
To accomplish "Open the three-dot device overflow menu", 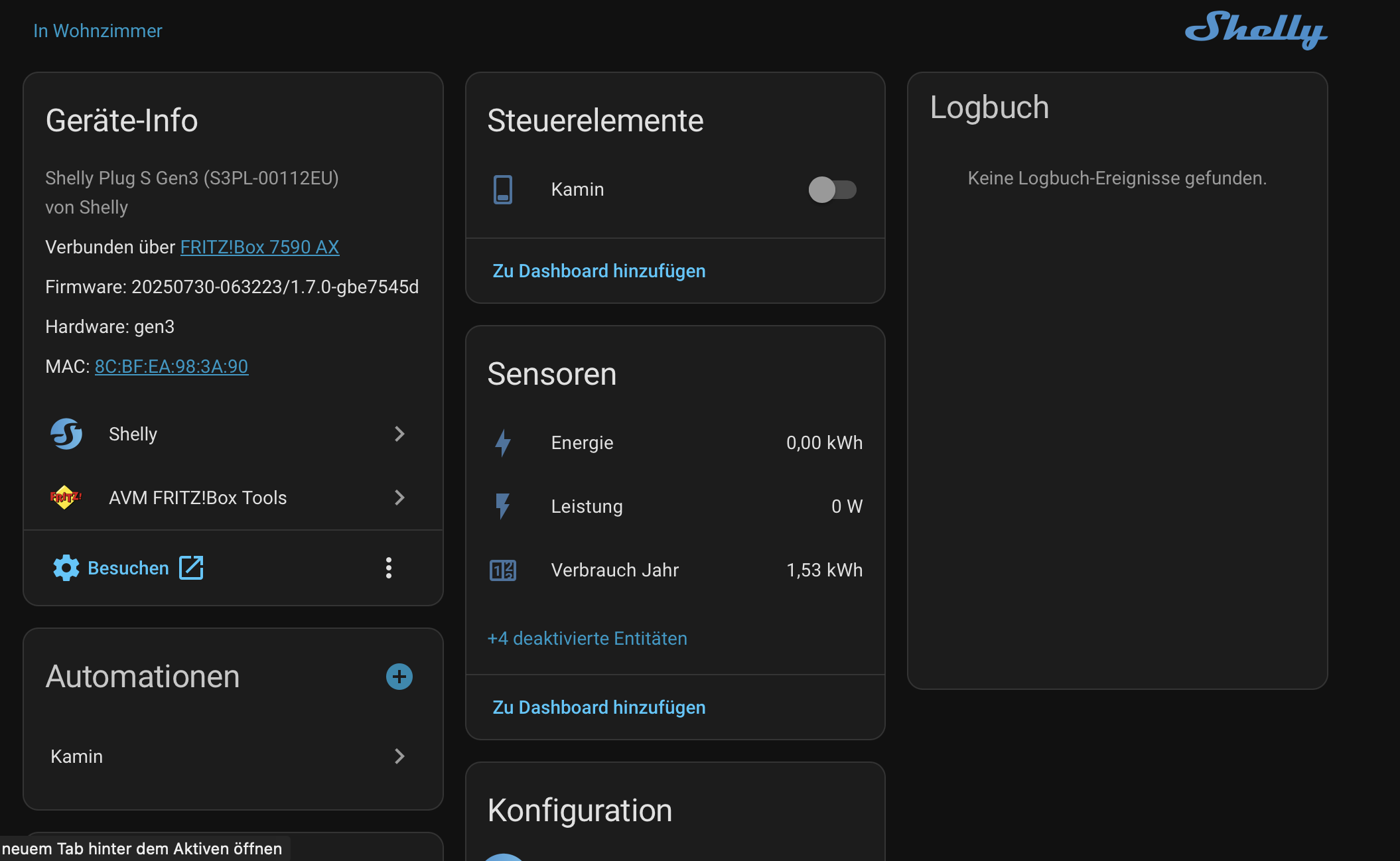I will click(389, 568).
